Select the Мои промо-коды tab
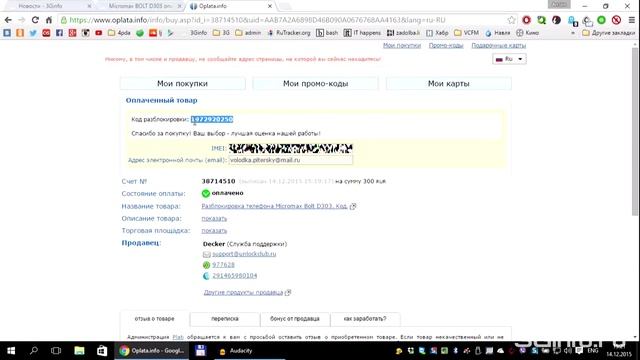The height and width of the screenshot is (360, 640). [x=316, y=84]
